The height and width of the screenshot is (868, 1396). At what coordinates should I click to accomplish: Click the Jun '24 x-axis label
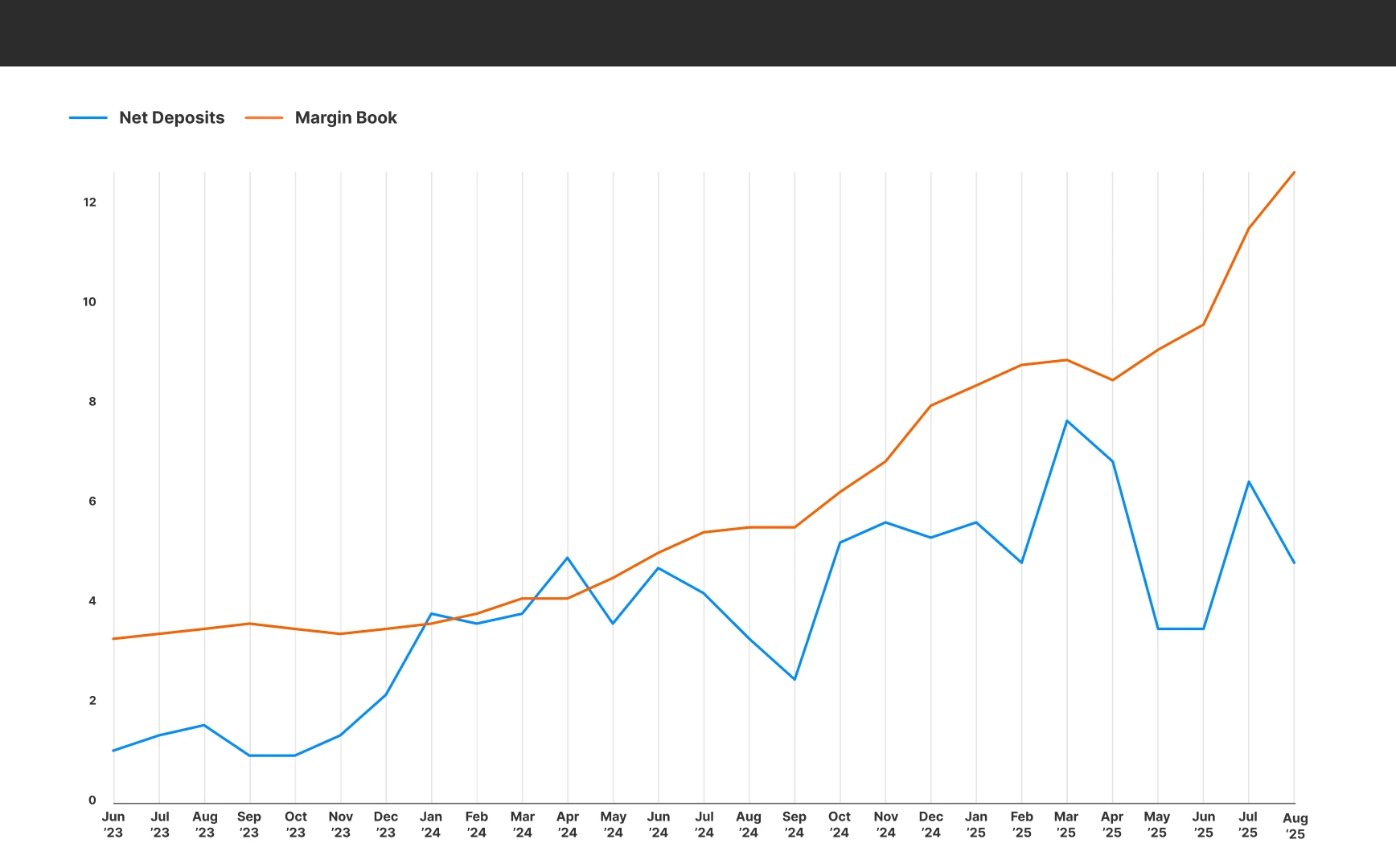[659, 825]
